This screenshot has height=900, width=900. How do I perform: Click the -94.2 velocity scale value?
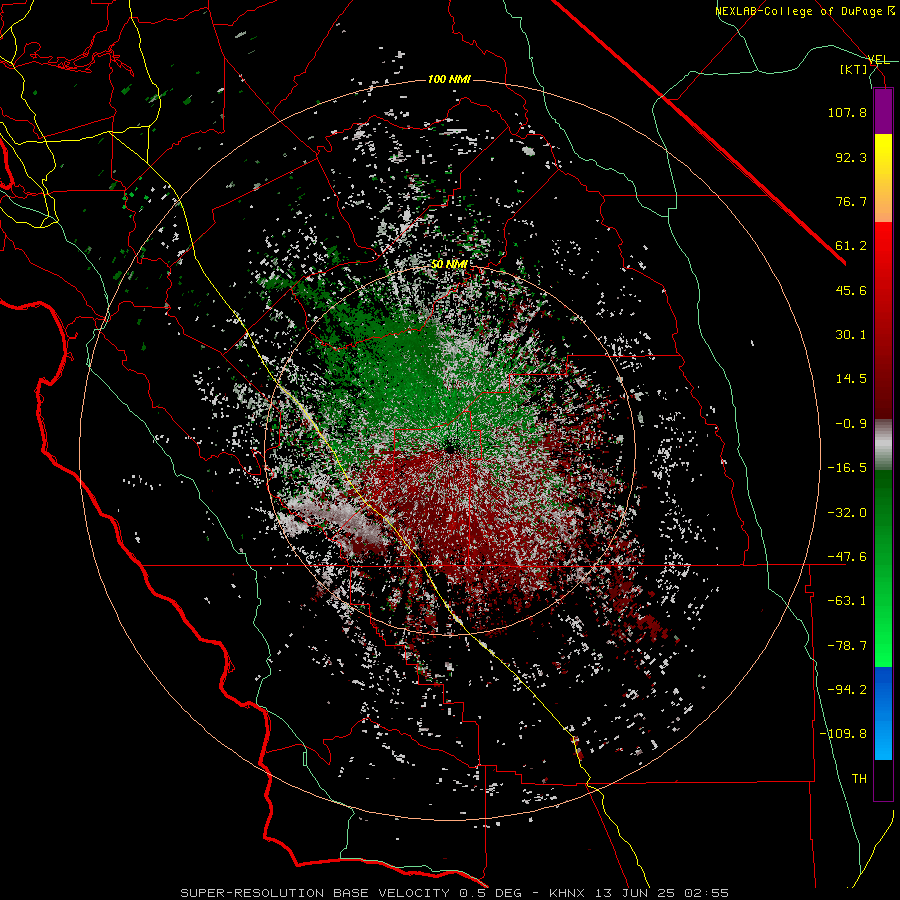[x=847, y=690]
